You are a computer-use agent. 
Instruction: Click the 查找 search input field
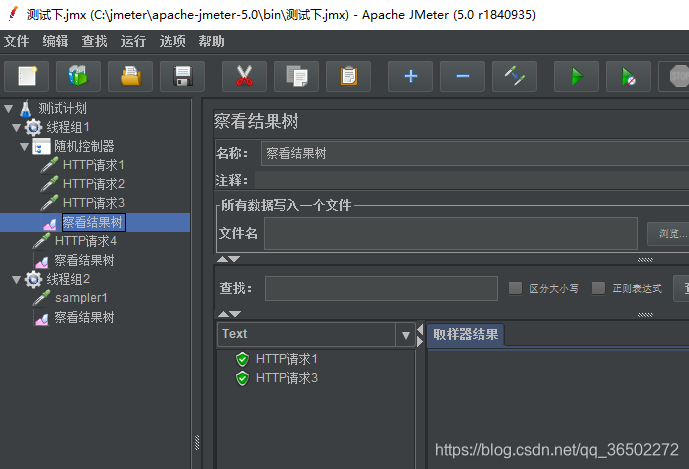pos(381,288)
